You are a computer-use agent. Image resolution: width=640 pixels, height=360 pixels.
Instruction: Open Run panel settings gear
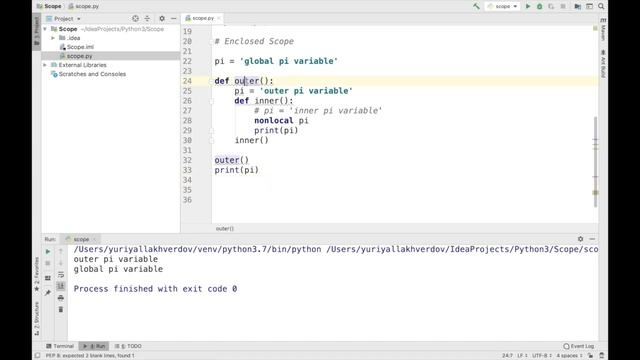pyautogui.click(x=580, y=239)
